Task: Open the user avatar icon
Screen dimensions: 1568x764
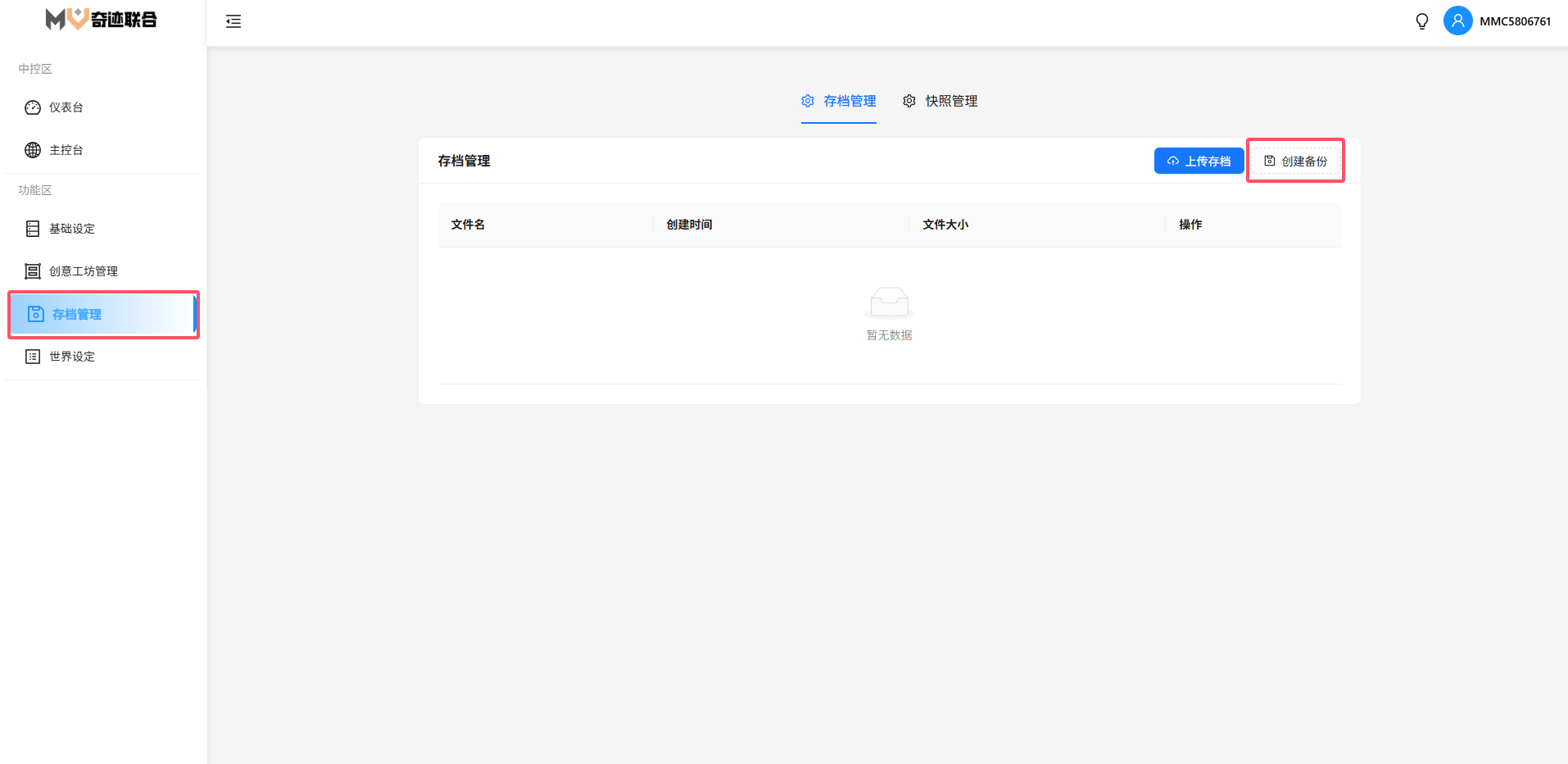Action: [1457, 20]
